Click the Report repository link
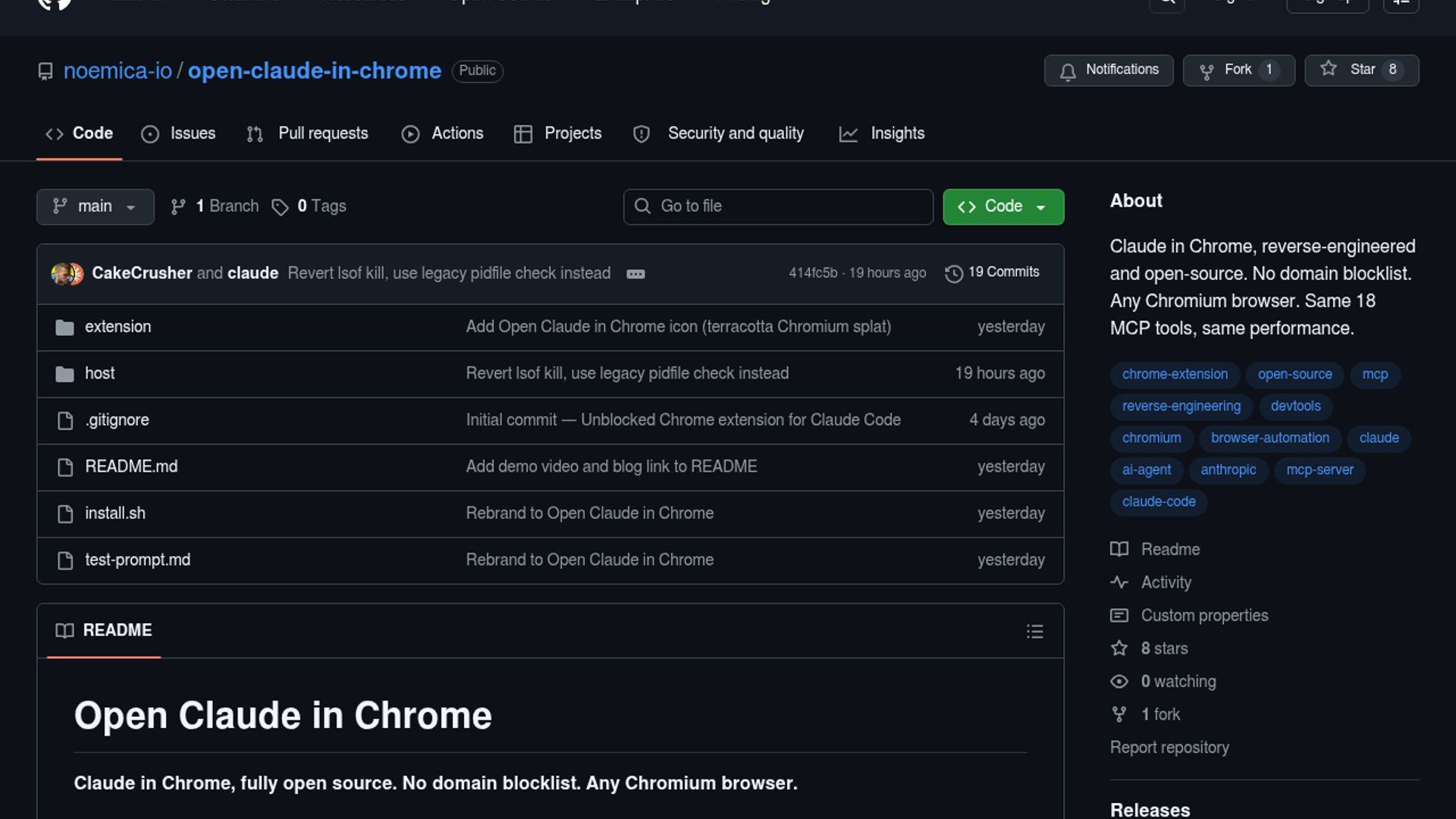Image resolution: width=1456 pixels, height=819 pixels. [x=1169, y=747]
